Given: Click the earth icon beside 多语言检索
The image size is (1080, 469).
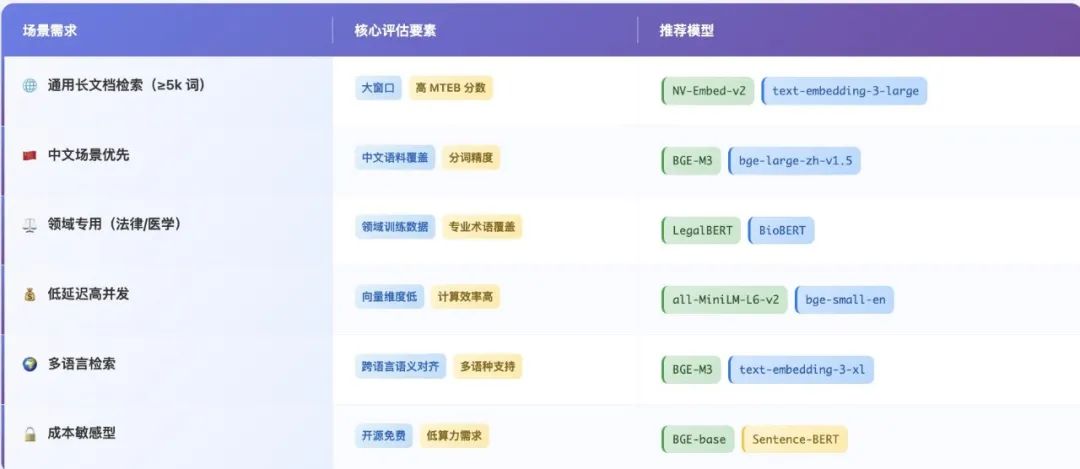Looking at the screenshot, I should (x=30, y=364).
